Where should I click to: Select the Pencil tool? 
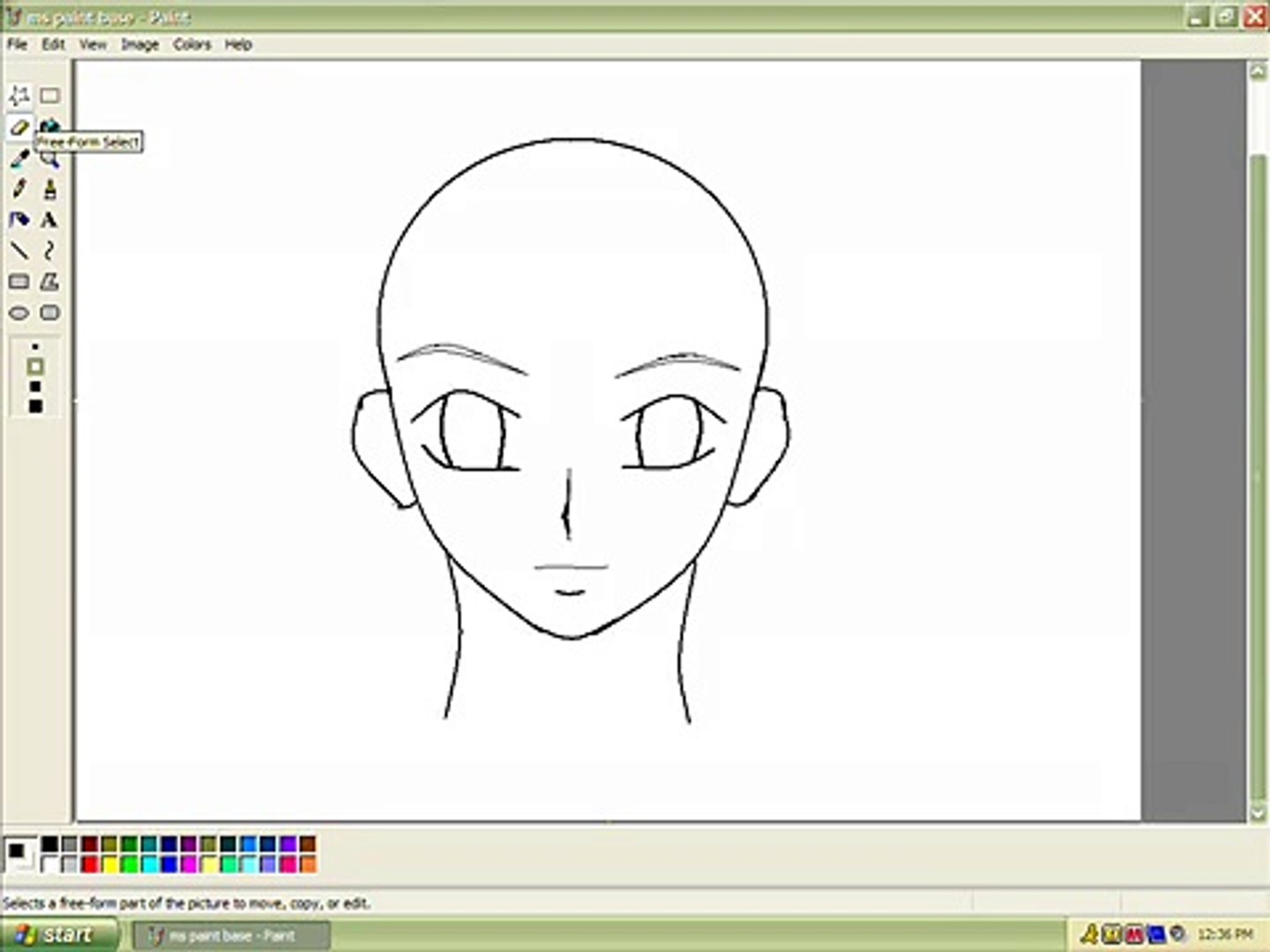coord(19,189)
